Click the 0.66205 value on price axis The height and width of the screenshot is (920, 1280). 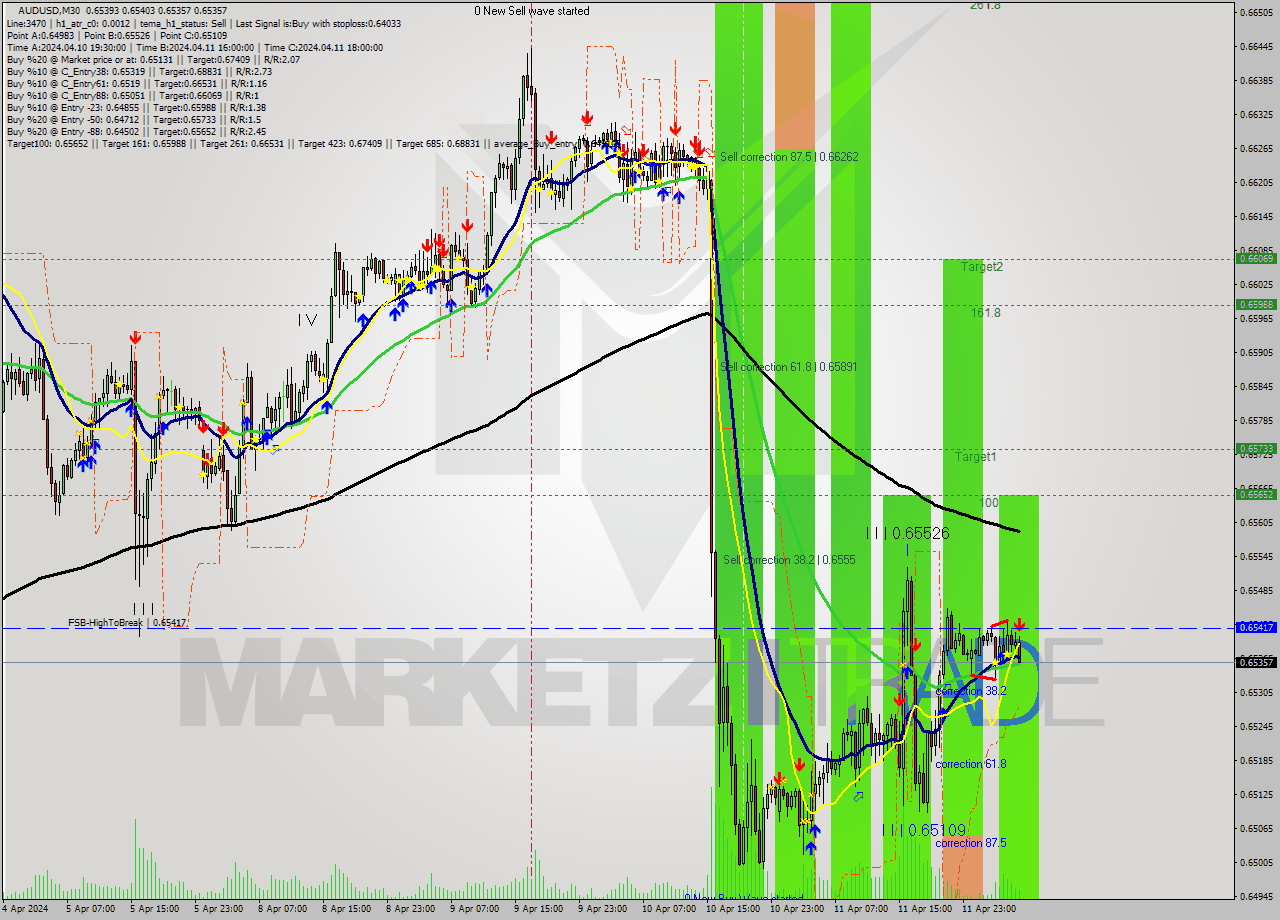pos(1256,182)
